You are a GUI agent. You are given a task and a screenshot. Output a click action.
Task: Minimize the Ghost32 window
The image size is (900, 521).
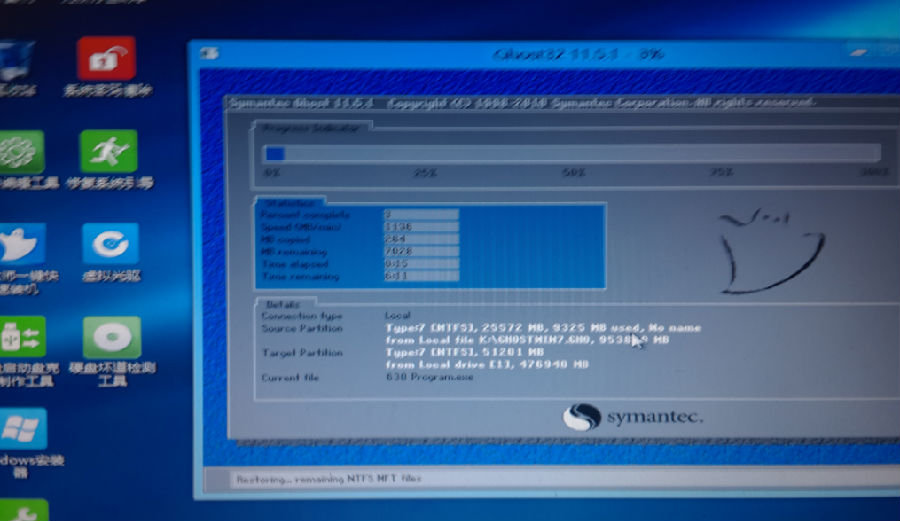pos(859,53)
